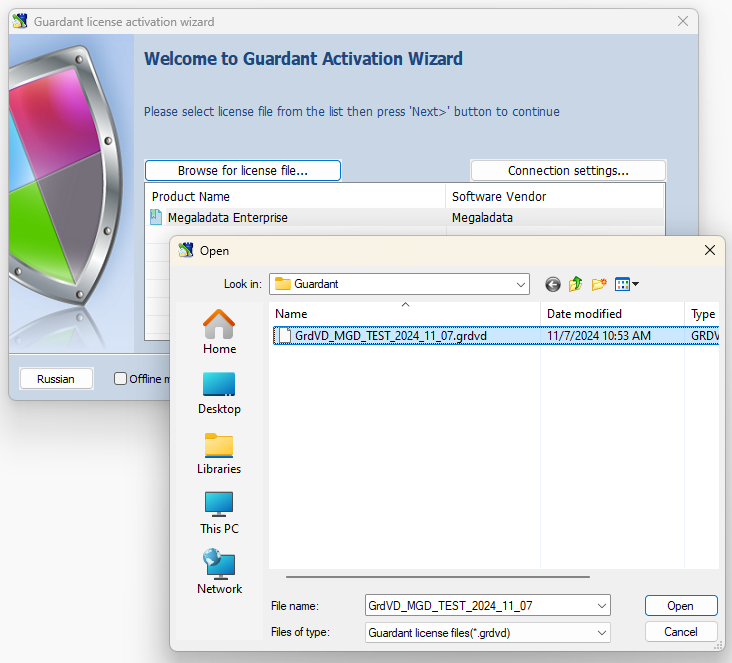Expand the Files of type dropdown
This screenshot has width=732, height=663.
[602, 633]
